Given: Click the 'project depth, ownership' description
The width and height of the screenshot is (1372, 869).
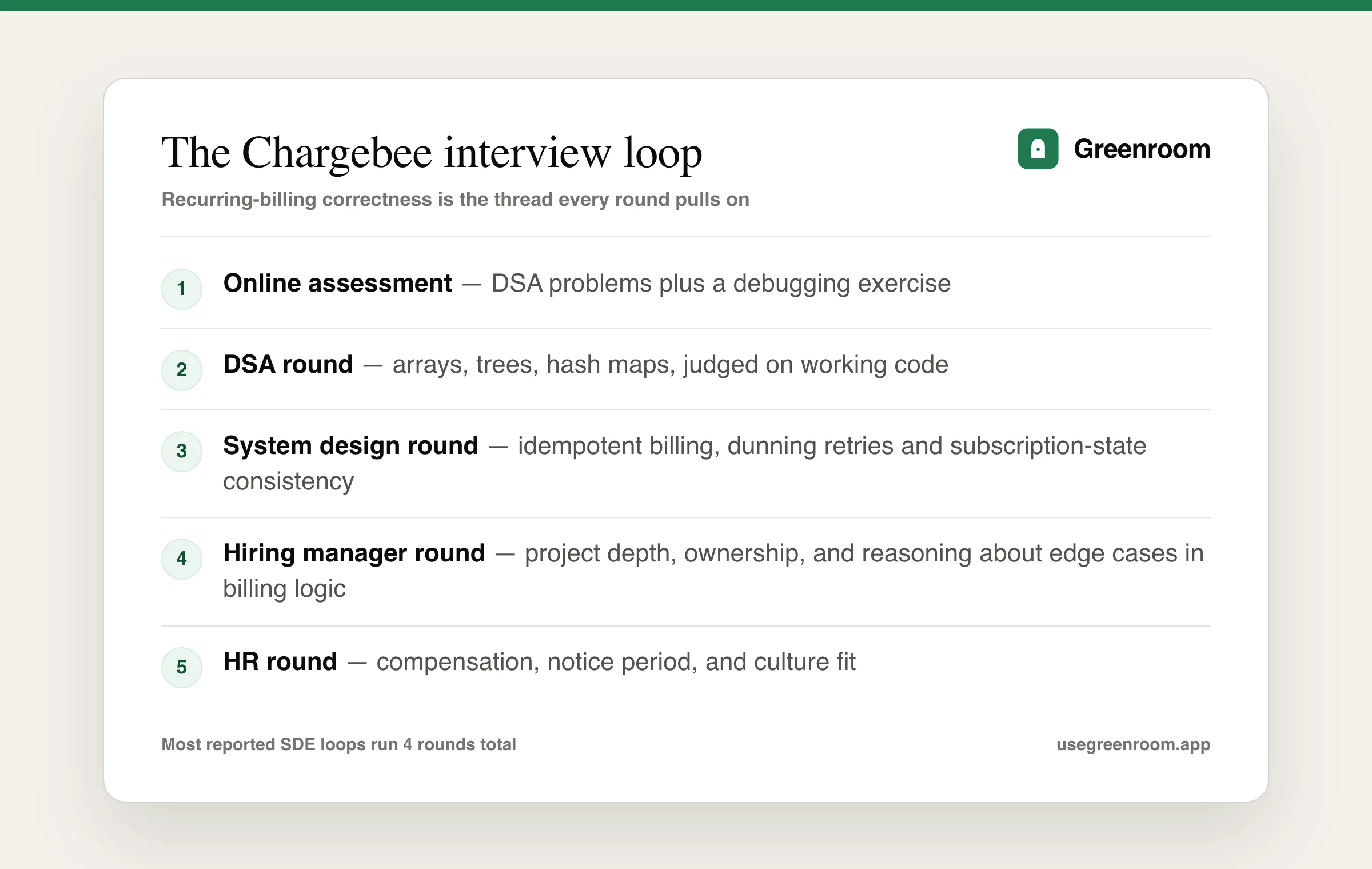Looking at the screenshot, I should point(713,571).
